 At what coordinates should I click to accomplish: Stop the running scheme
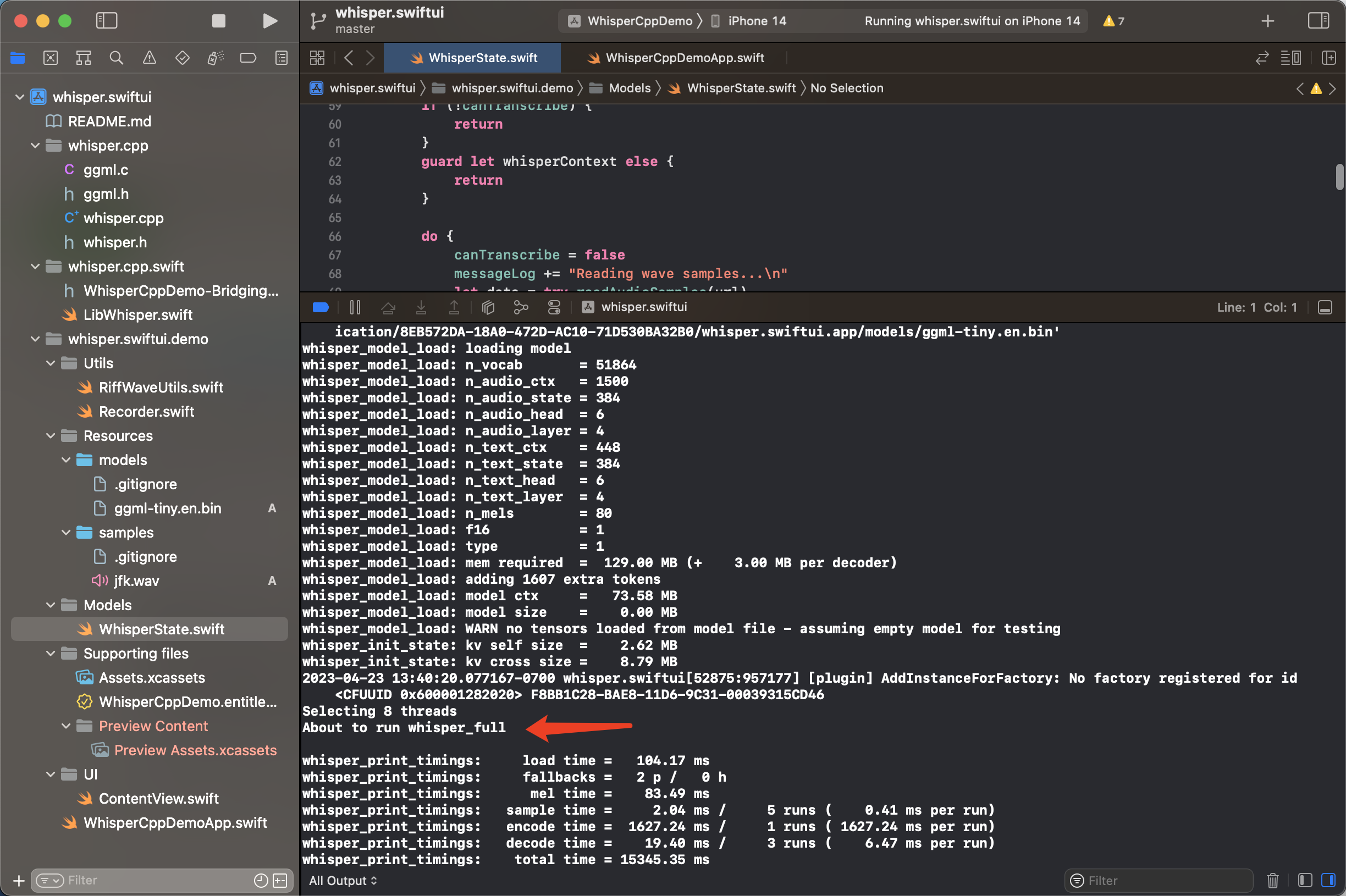click(x=218, y=21)
